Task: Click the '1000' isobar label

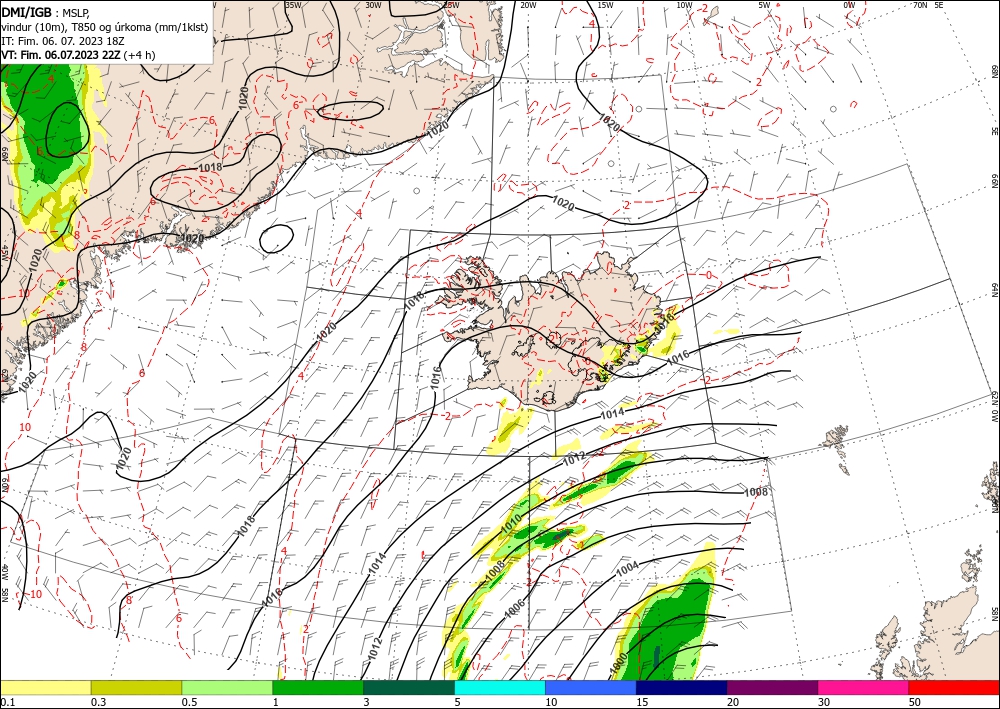Action: coord(618,664)
